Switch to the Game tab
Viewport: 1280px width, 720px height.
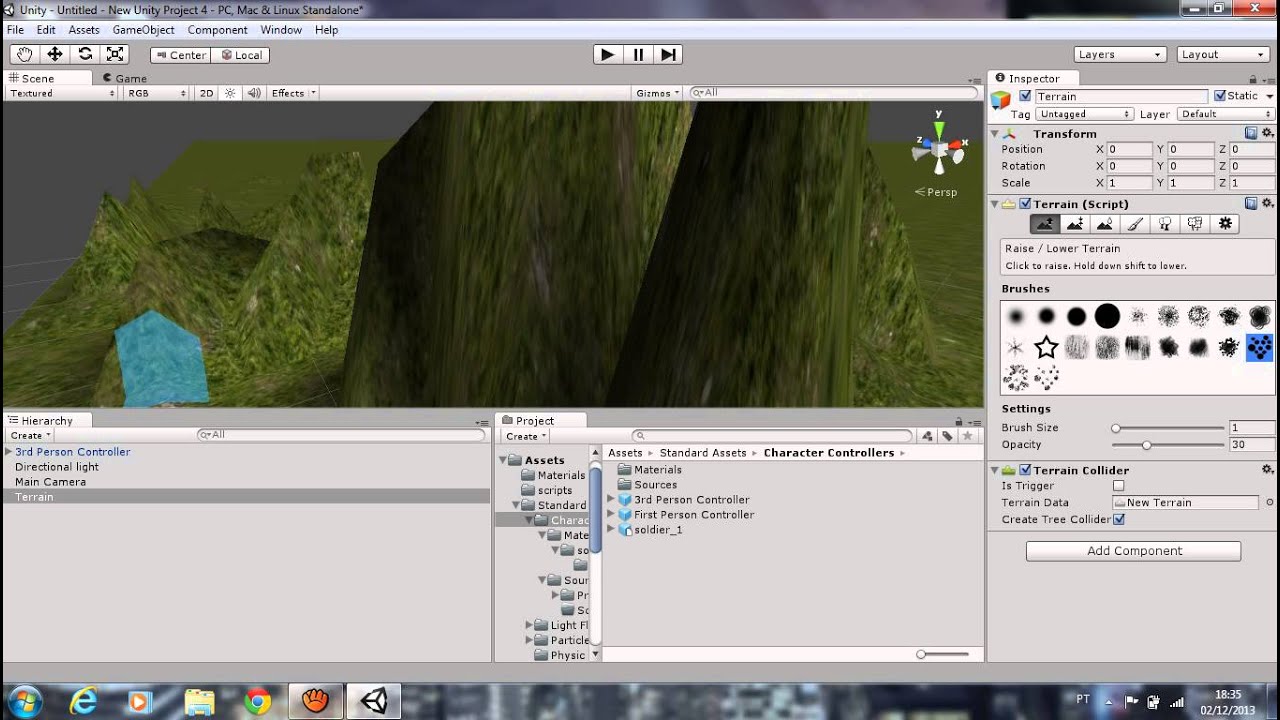tap(125, 78)
